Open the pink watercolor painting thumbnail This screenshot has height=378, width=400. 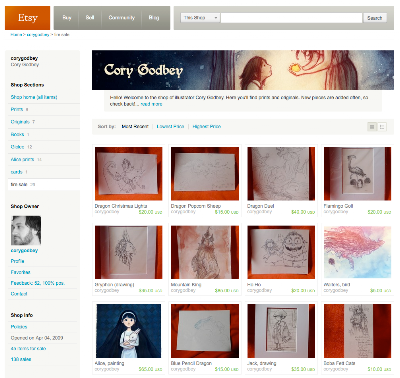point(357,252)
